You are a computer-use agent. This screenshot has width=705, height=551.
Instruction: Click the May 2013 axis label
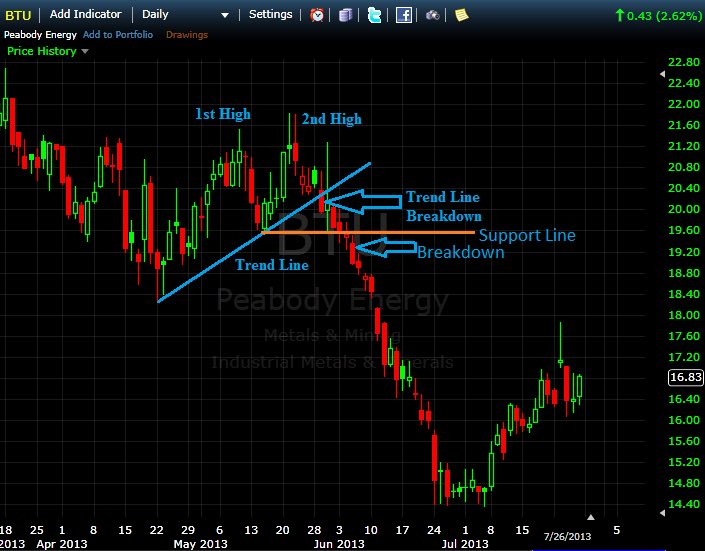[201, 544]
